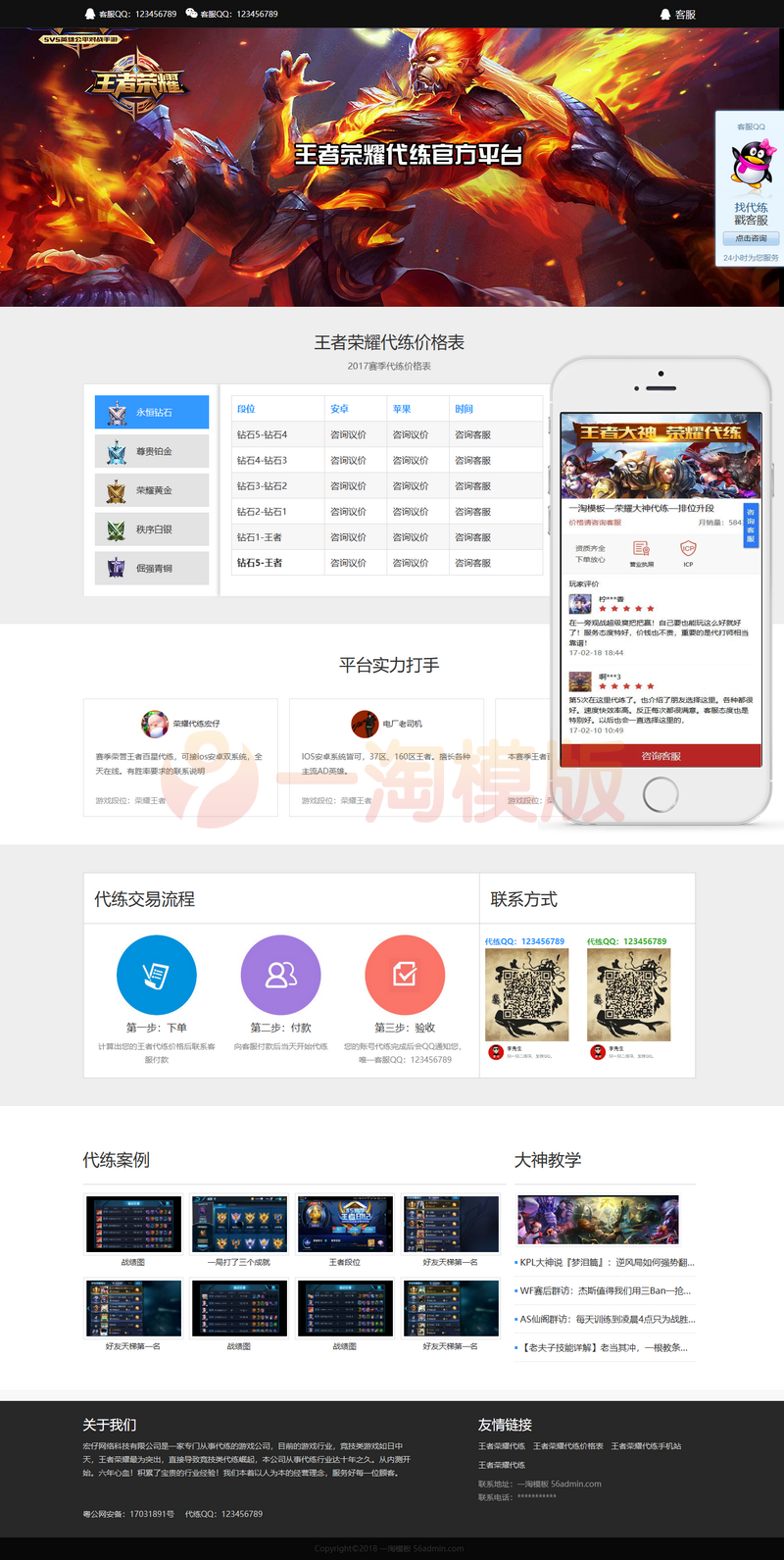Click the 安卓 column header
Screen dimensions: 784x1560
pyautogui.click(x=339, y=409)
